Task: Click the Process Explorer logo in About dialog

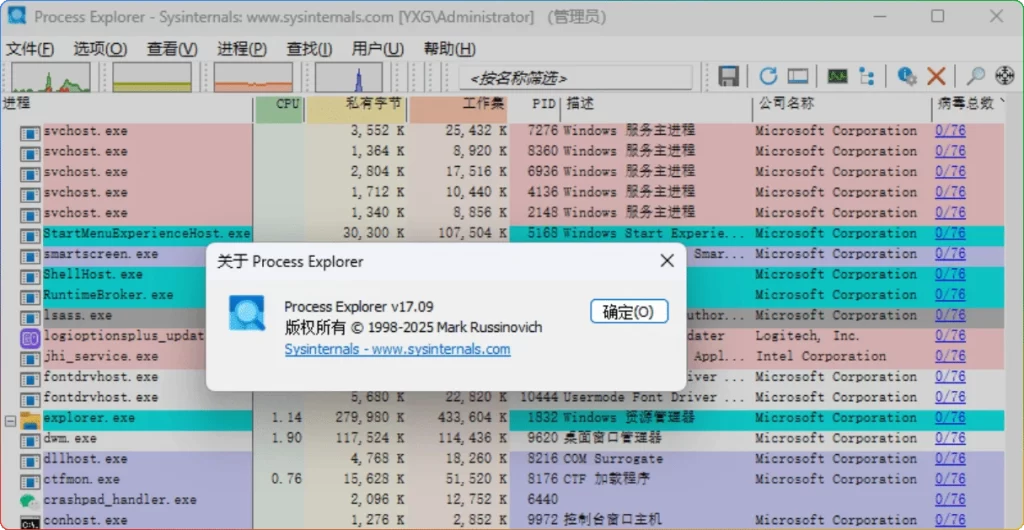Action: coord(247,312)
